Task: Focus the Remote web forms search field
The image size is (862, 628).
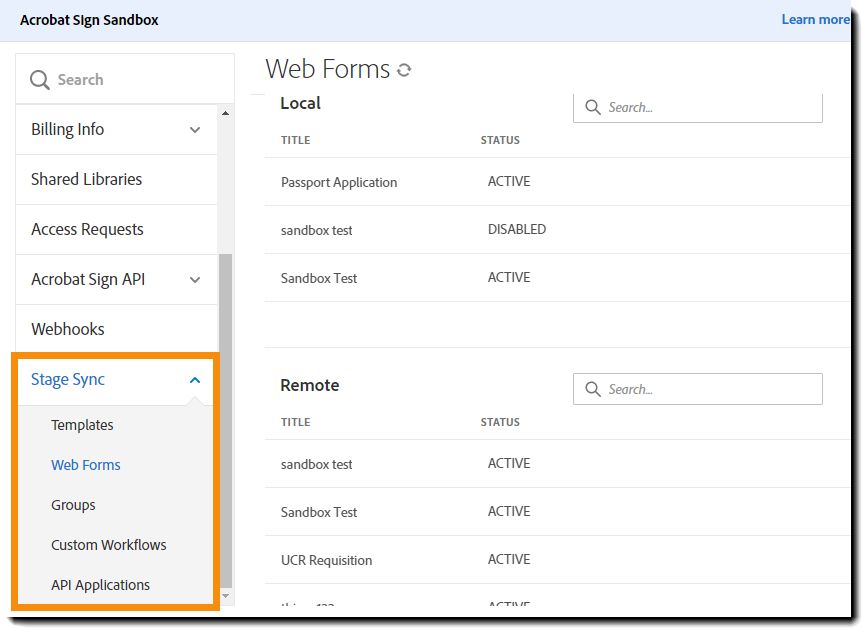Action: point(698,389)
